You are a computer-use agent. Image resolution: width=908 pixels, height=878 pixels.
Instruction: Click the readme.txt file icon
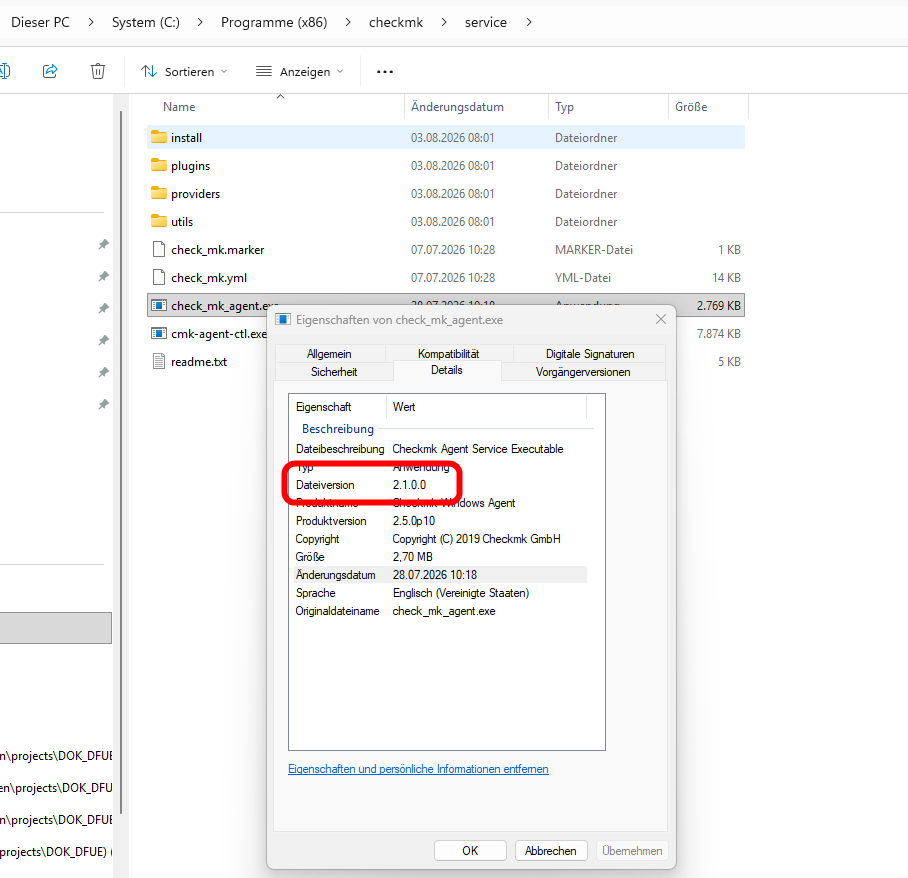pyautogui.click(x=159, y=361)
